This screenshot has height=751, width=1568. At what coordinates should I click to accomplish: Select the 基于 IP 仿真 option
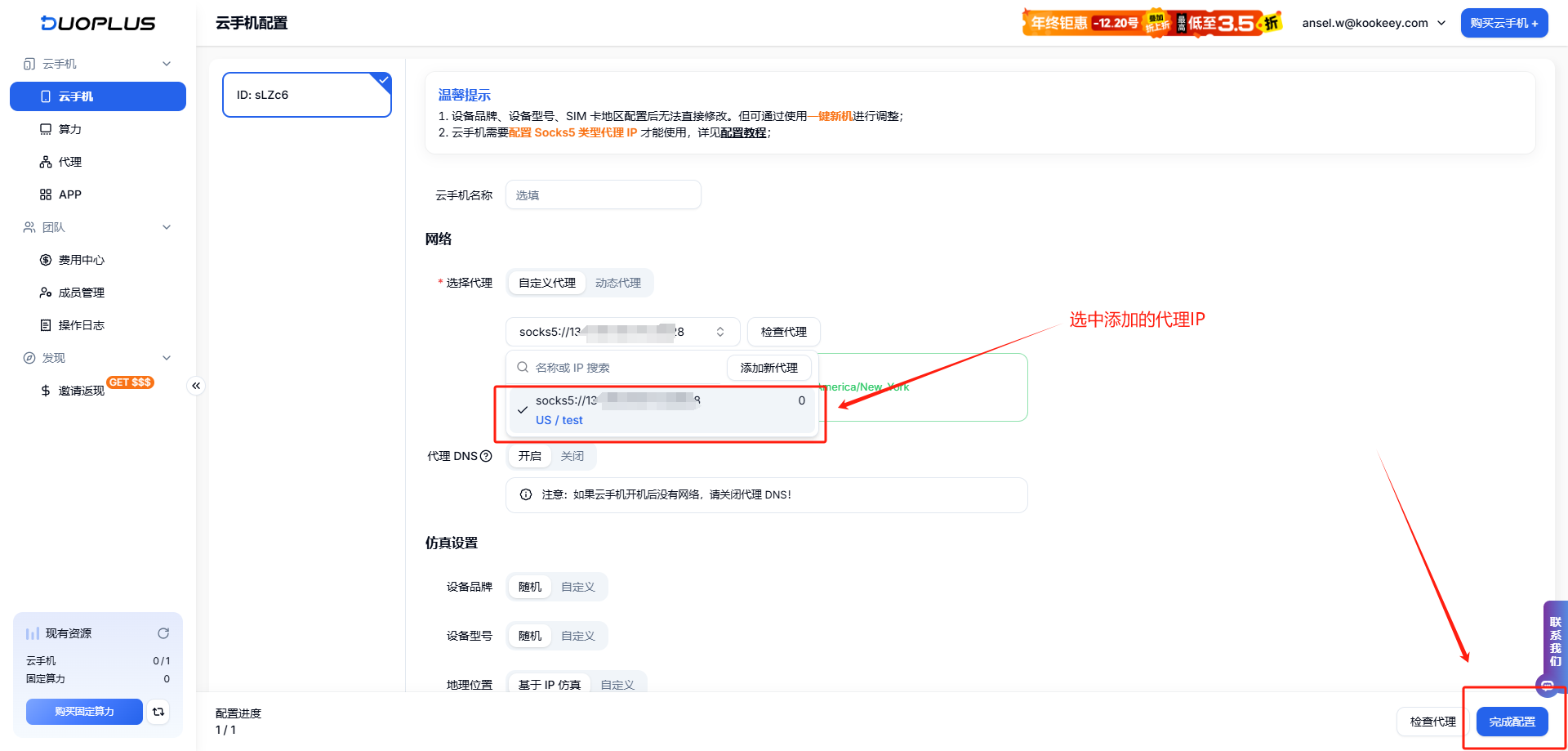(548, 684)
